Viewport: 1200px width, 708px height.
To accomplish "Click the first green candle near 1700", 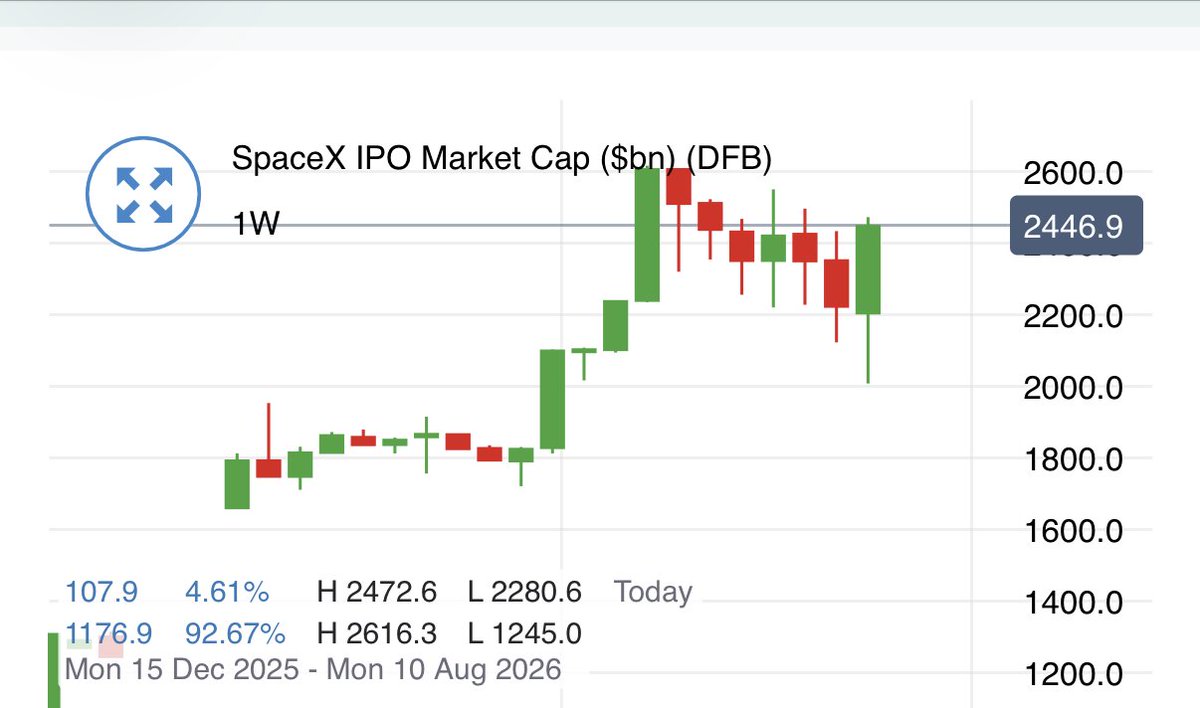I will click(237, 484).
